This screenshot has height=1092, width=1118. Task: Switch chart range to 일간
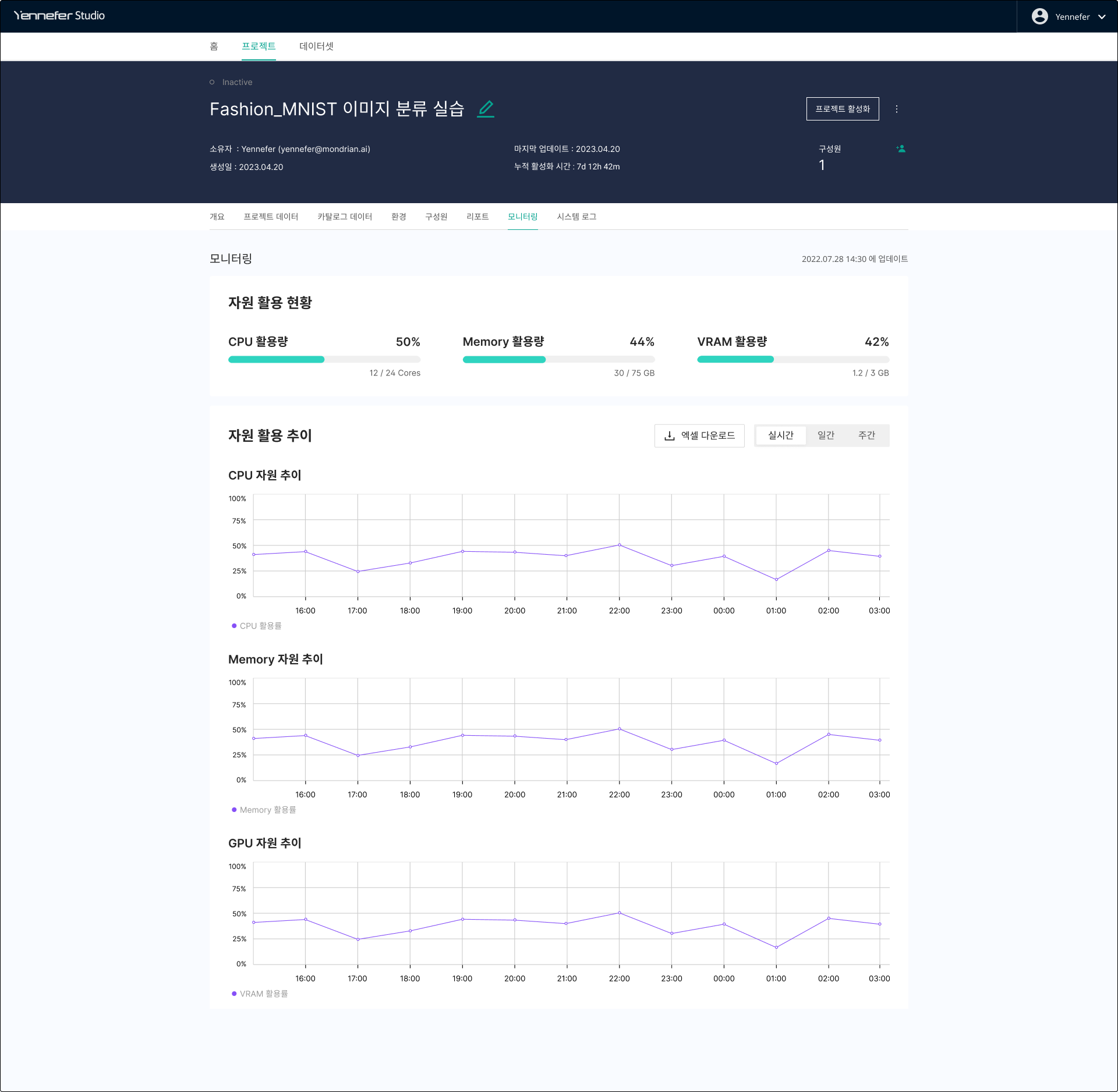click(x=826, y=435)
